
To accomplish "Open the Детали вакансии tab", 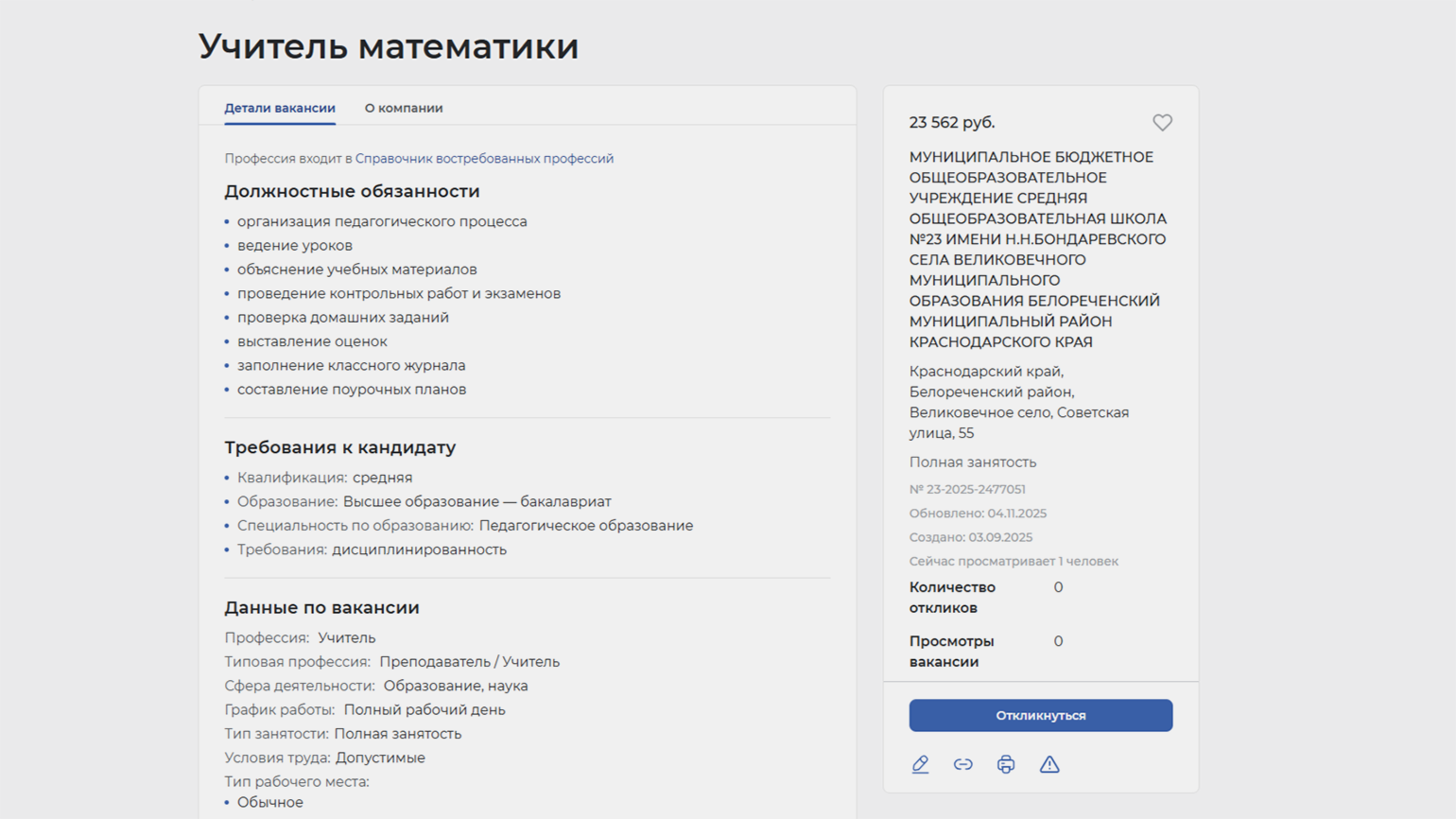I will [280, 108].
